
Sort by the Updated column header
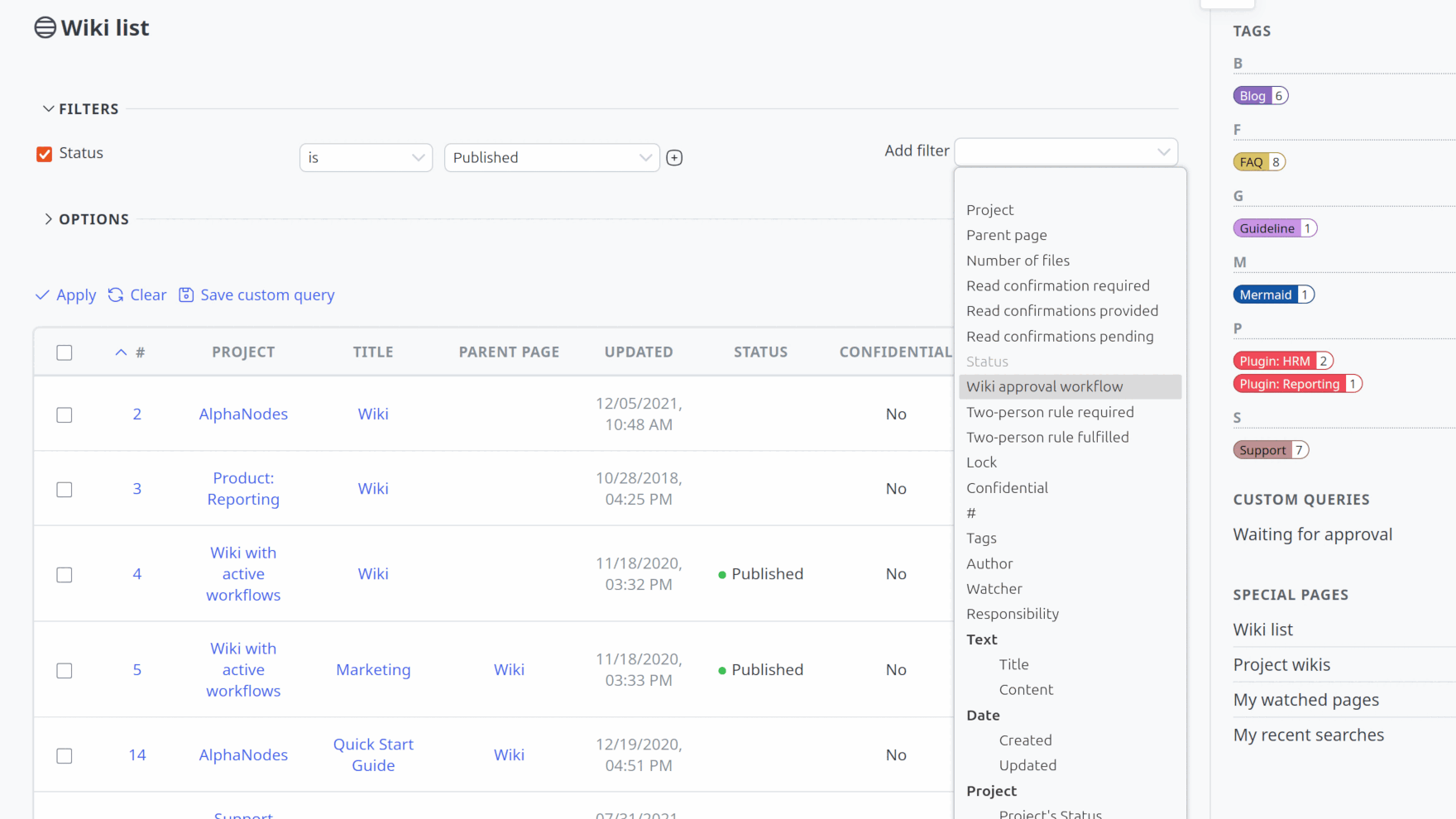(x=639, y=352)
